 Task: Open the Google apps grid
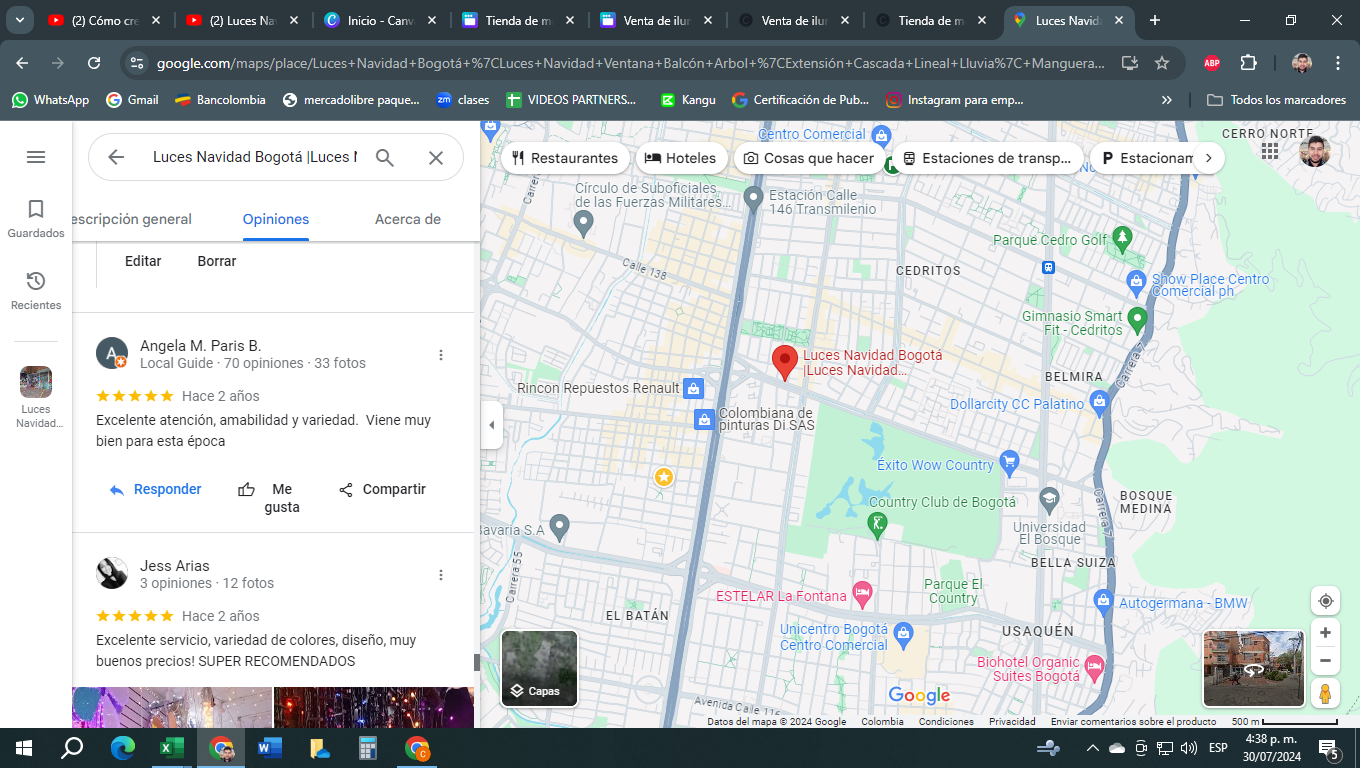point(1270,151)
